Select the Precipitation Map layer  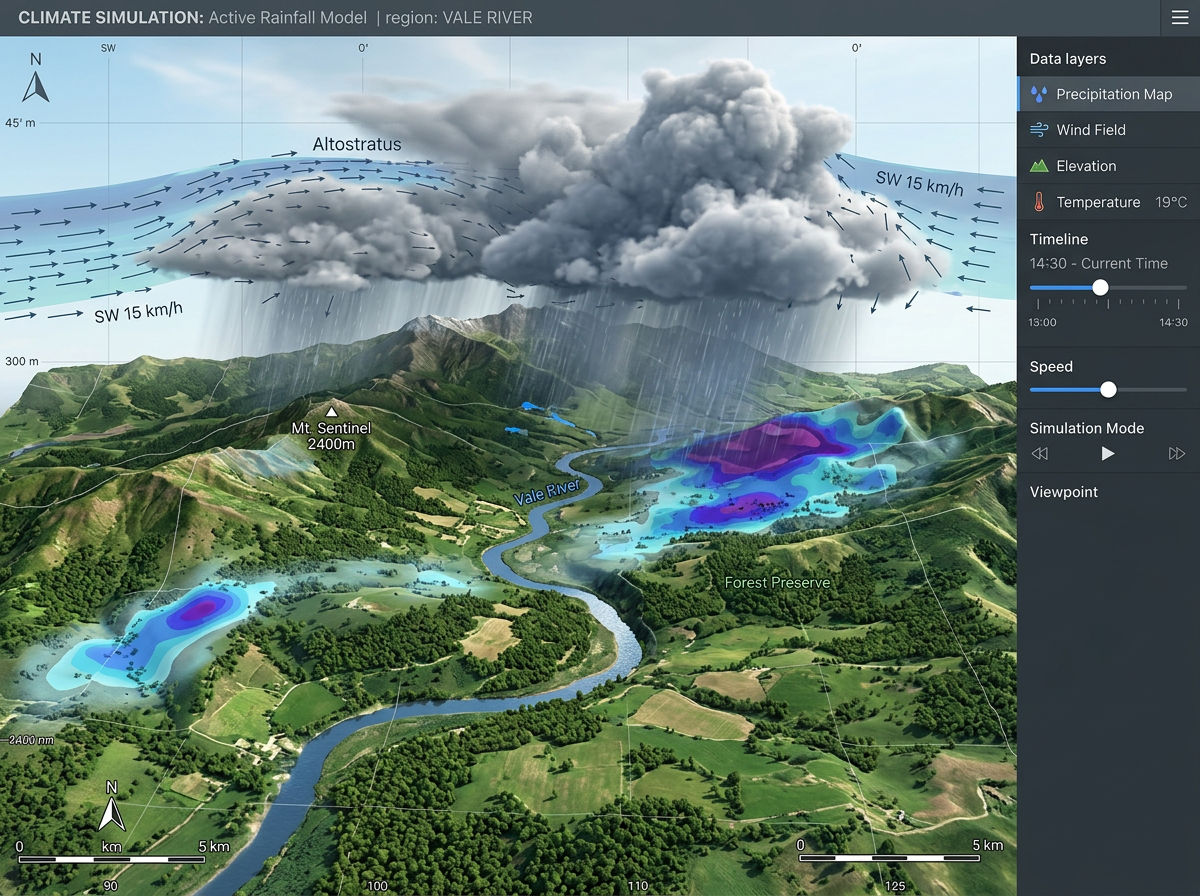coord(1108,94)
